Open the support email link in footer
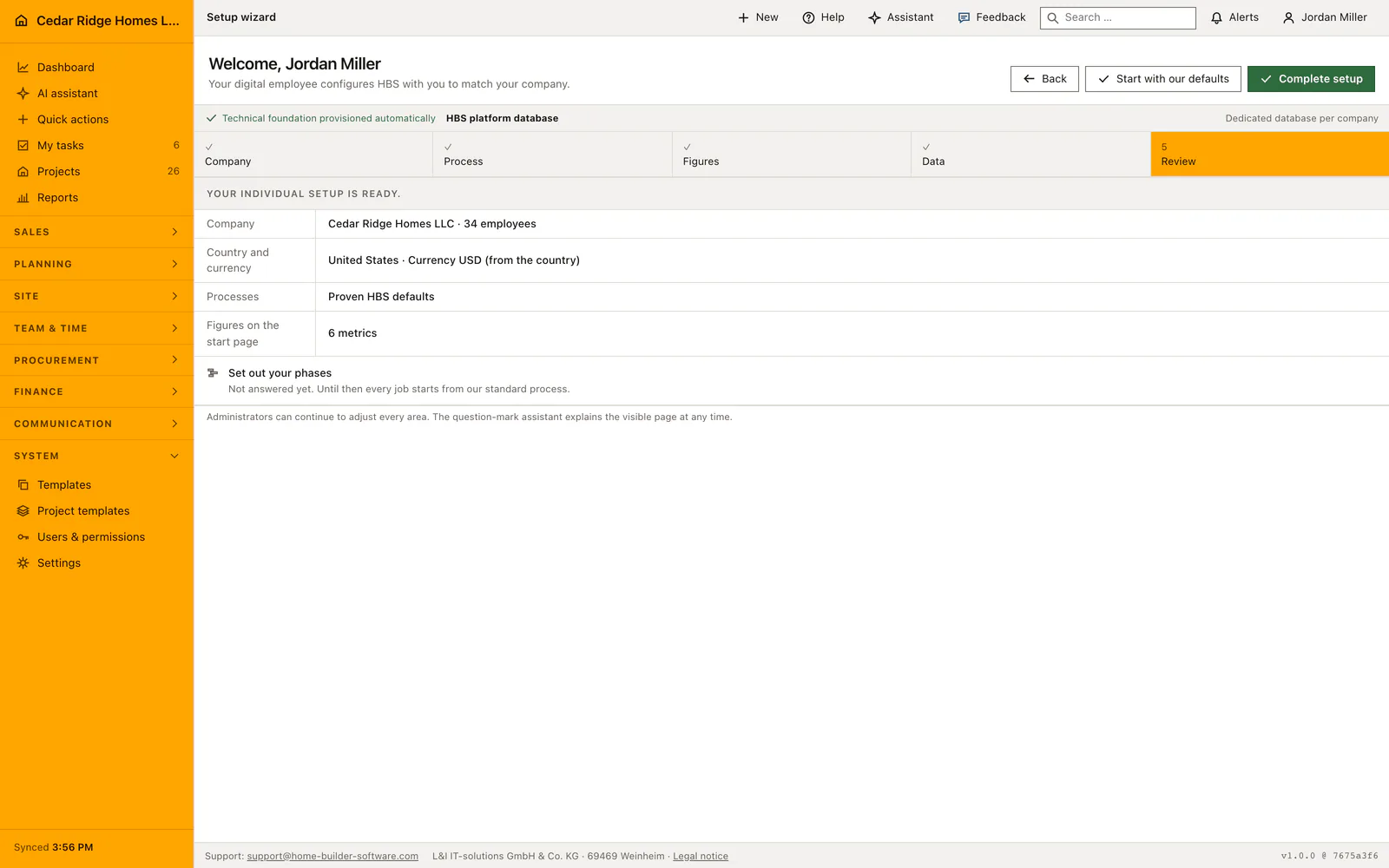This screenshot has width=1389, height=868. coord(332,857)
